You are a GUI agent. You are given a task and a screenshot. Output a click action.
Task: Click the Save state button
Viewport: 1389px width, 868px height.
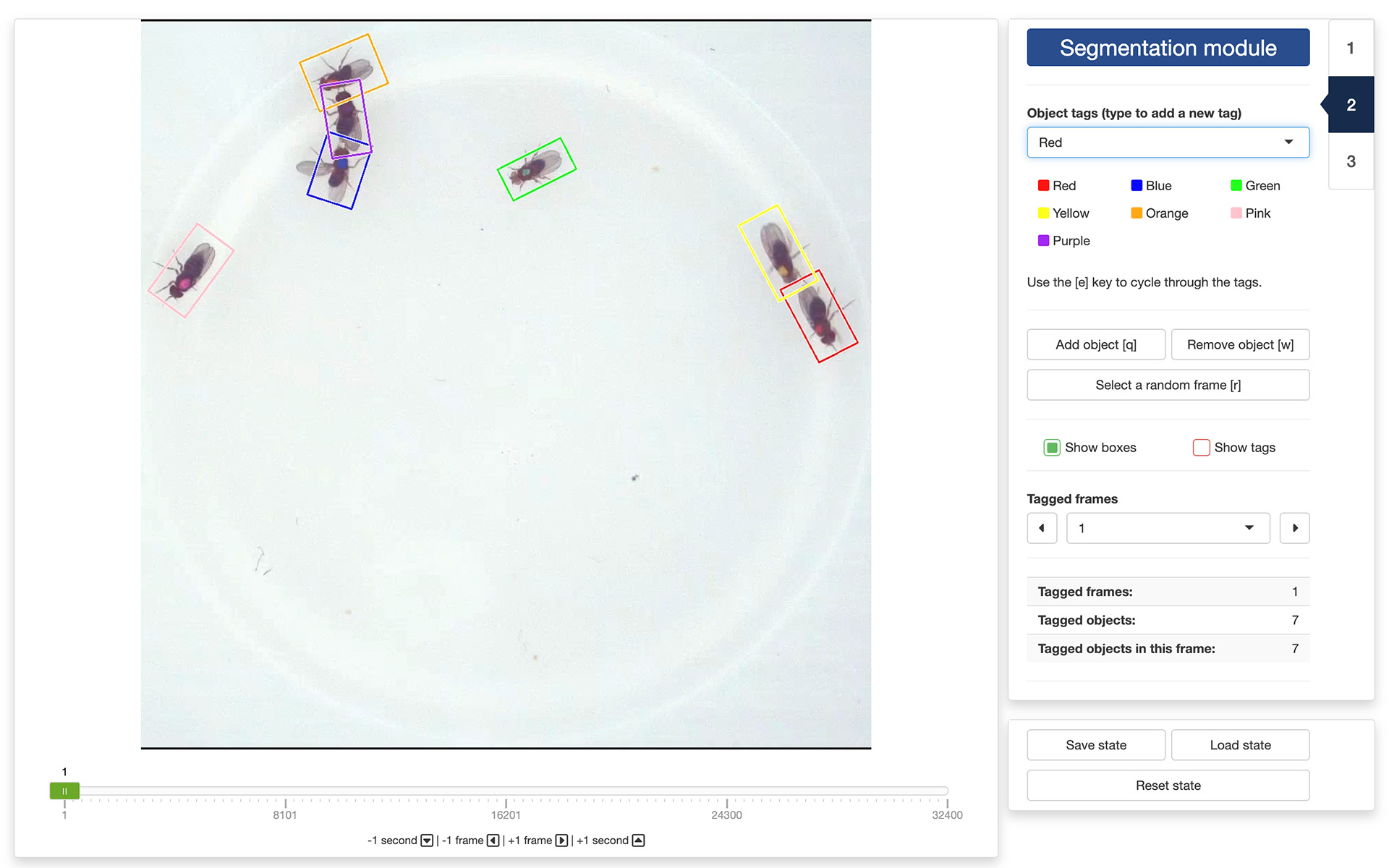(x=1096, y=745)
